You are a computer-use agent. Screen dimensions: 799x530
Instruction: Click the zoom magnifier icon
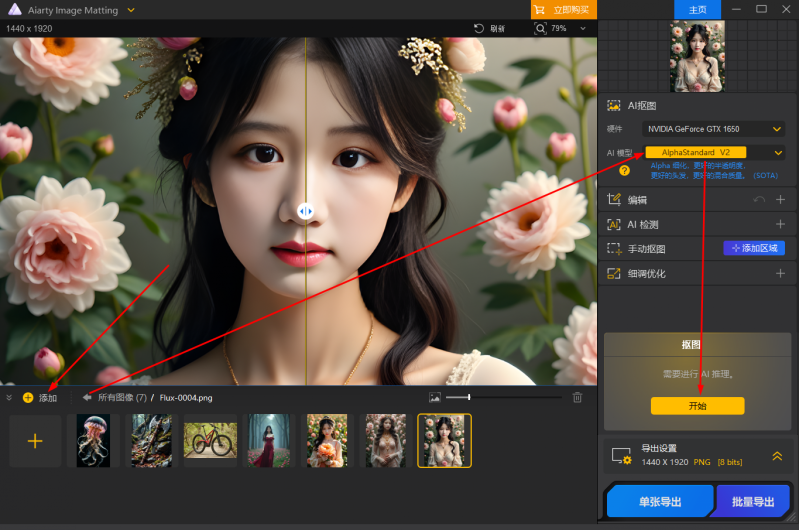(x=540, y=29)
